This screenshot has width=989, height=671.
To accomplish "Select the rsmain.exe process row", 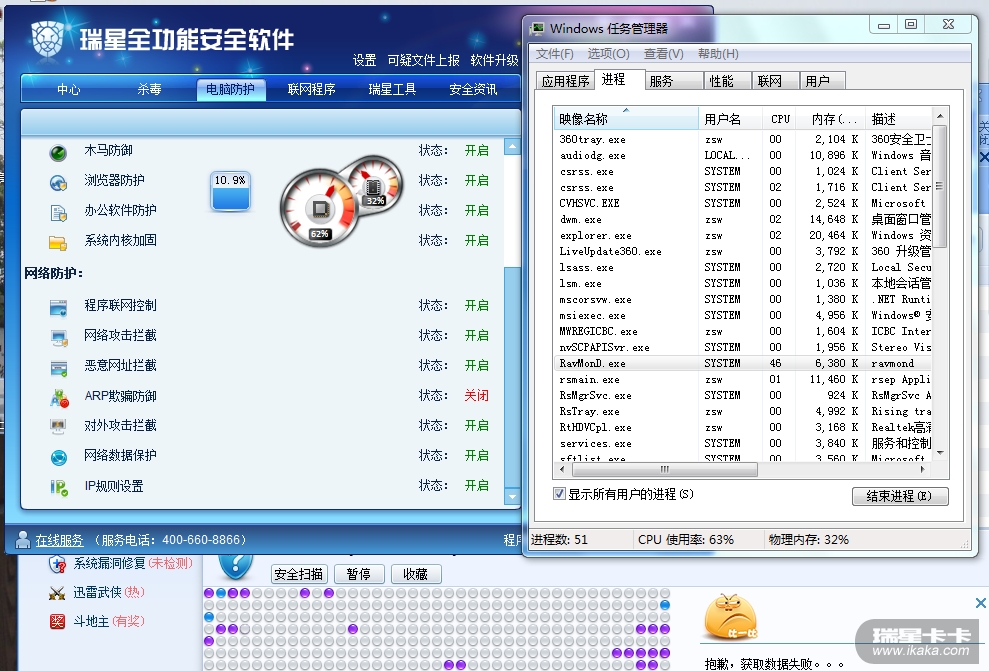I will click(742, 380).
